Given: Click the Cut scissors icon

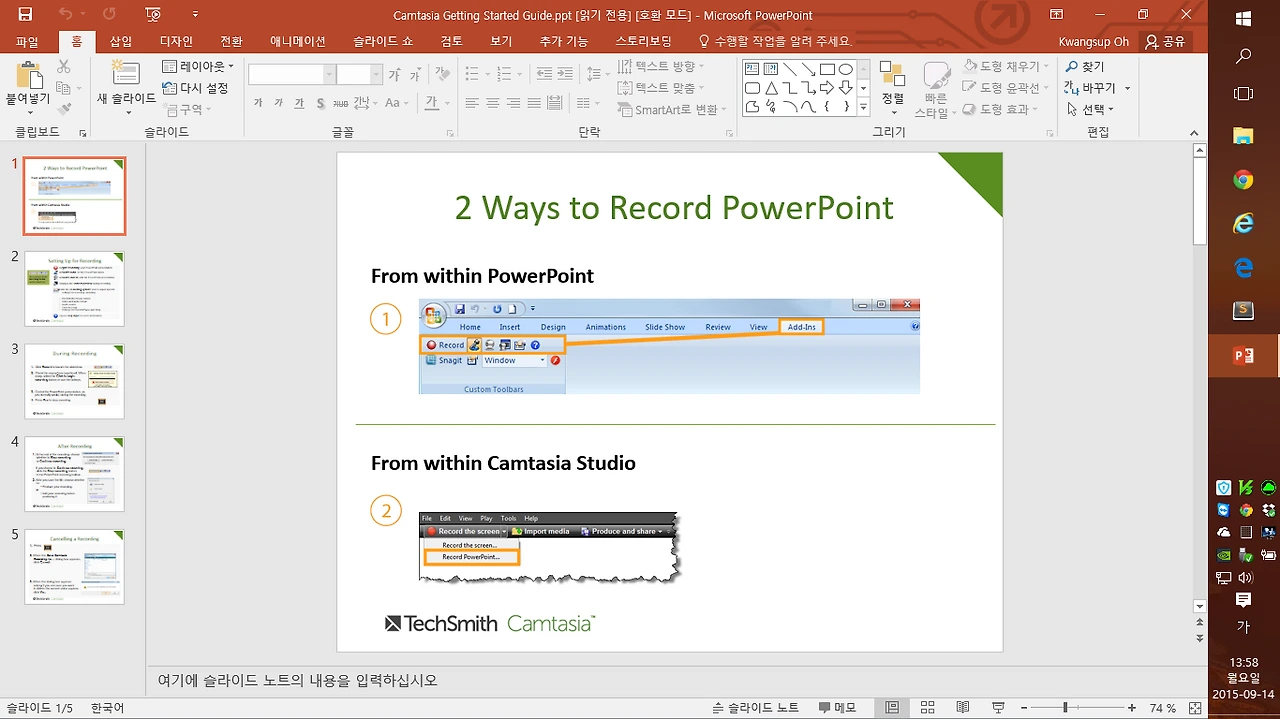Looking at the screenshot, I should tap(64, 66).
